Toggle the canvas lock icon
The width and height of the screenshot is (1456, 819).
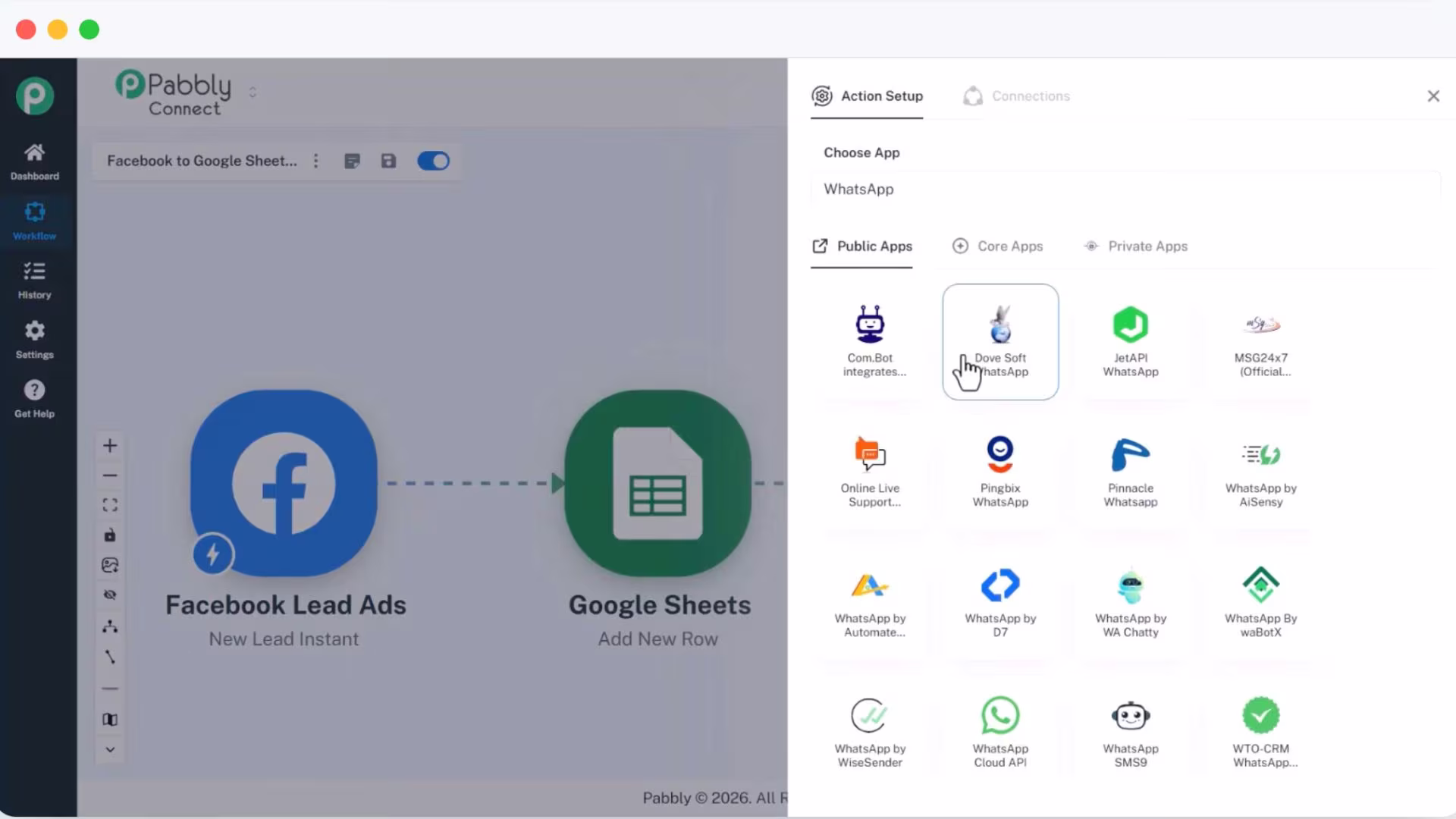coord(110,535)
